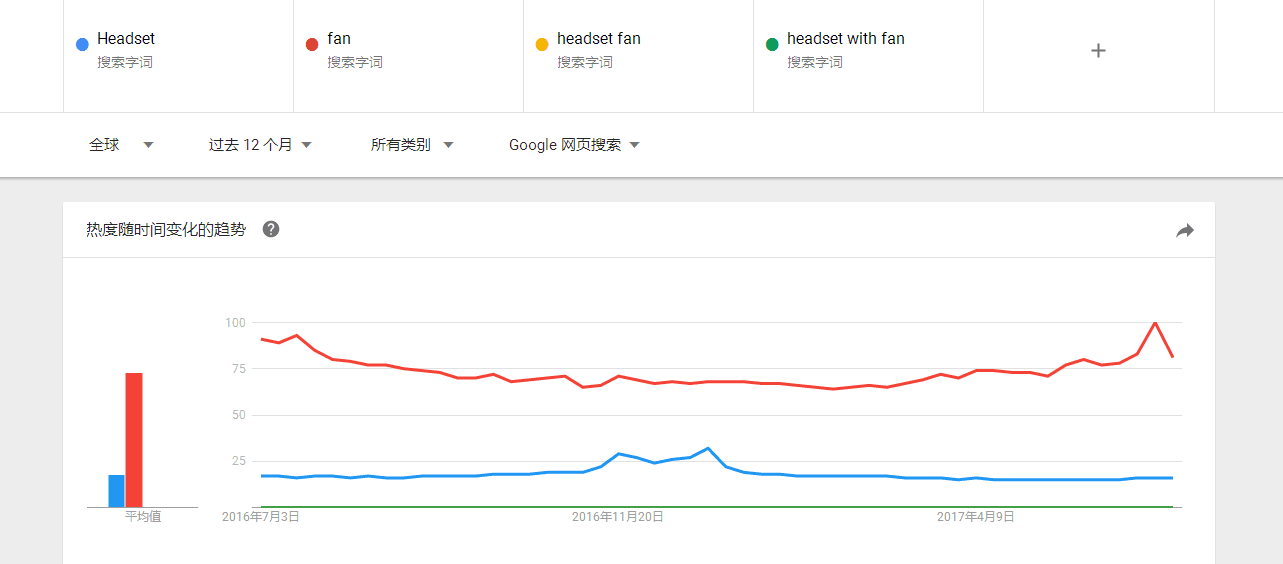Edit the fan search term

pos(339,39)
